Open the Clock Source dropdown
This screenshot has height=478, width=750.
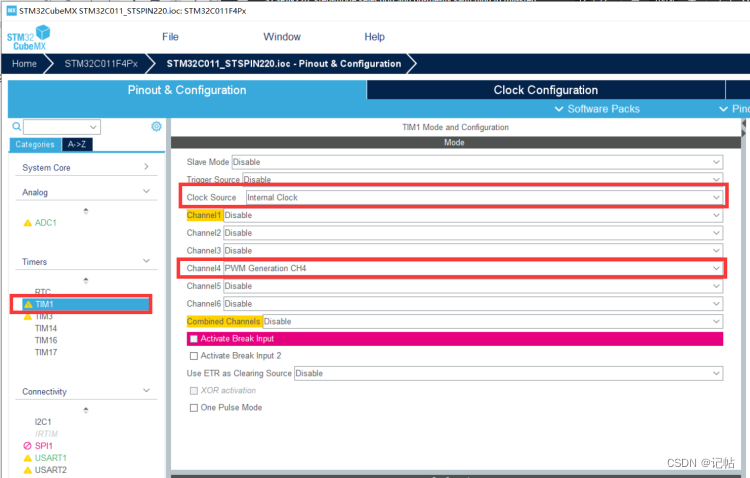coord(484,197)
